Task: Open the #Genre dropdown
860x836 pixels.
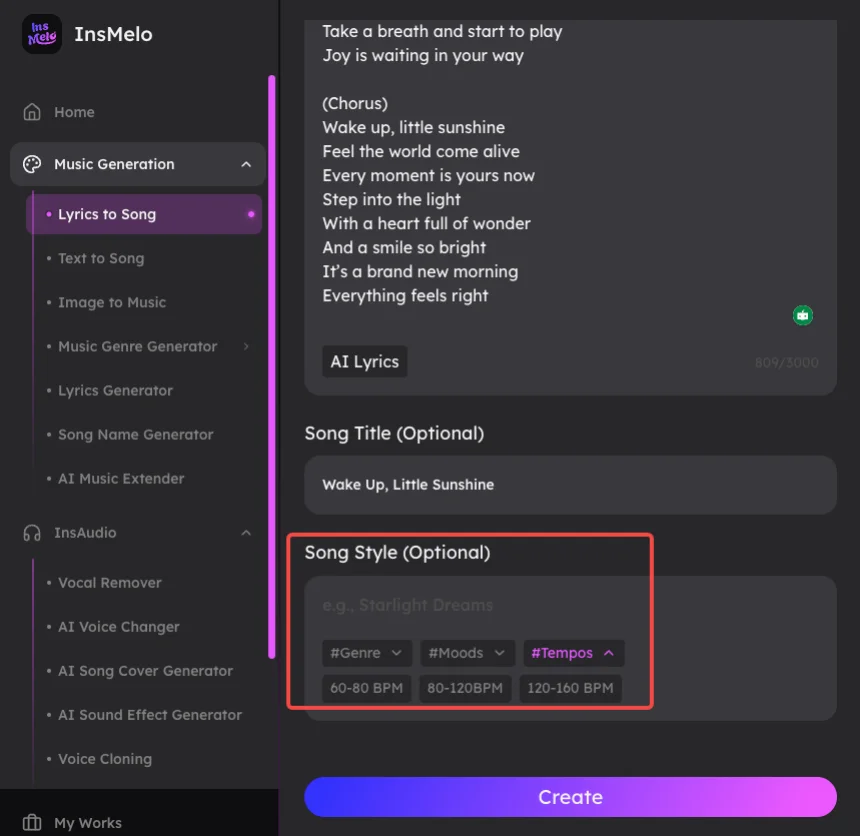Action: [x=366, y=652]
